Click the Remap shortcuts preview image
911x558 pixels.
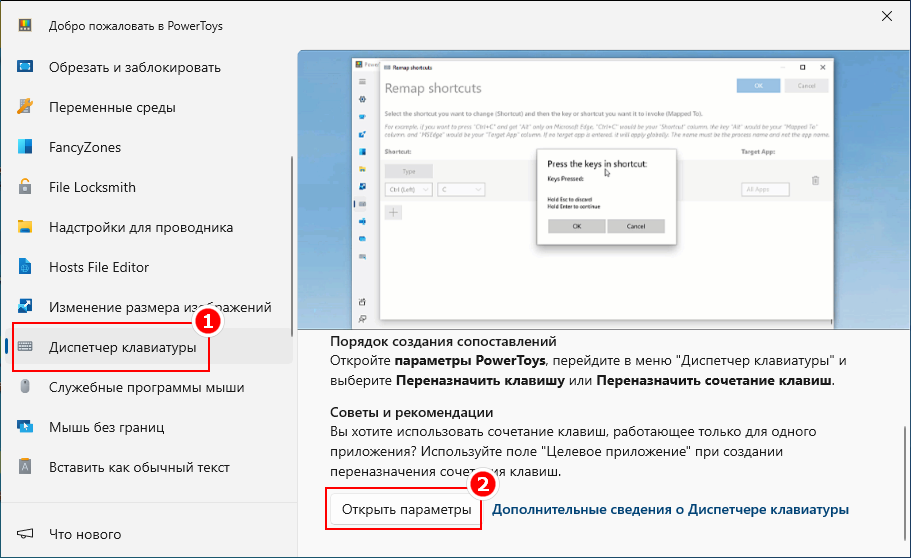[604, 189]
